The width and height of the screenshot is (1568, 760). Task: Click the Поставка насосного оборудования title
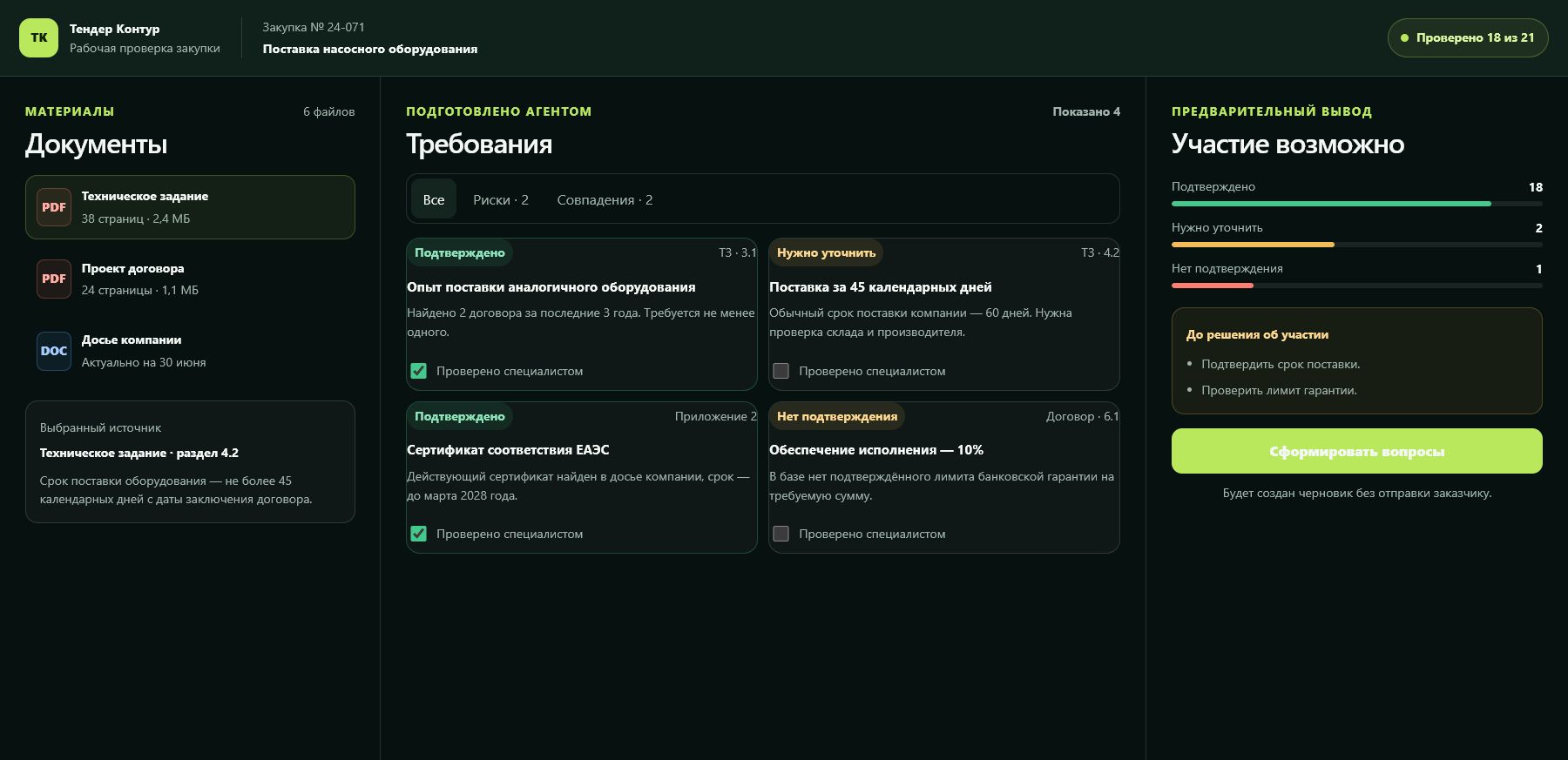(x=370, y=49)
